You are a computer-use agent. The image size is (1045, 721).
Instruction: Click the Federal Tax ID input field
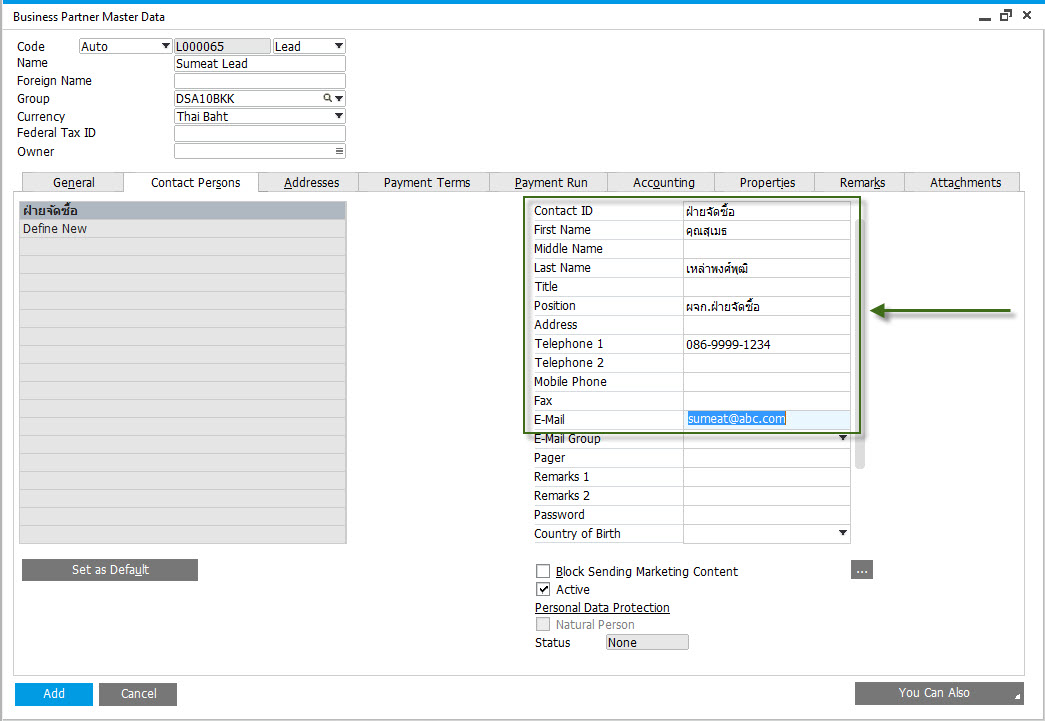[260, 133]
